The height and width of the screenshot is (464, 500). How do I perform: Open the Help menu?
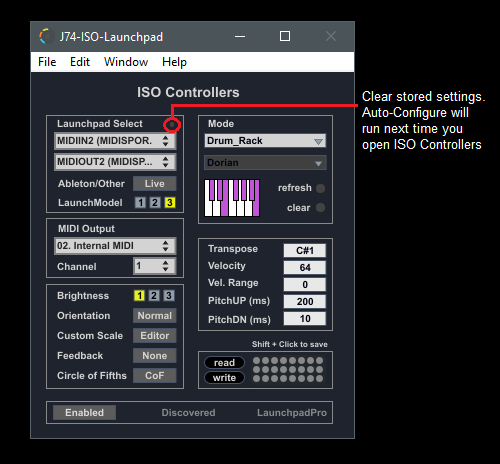point(174,62)
